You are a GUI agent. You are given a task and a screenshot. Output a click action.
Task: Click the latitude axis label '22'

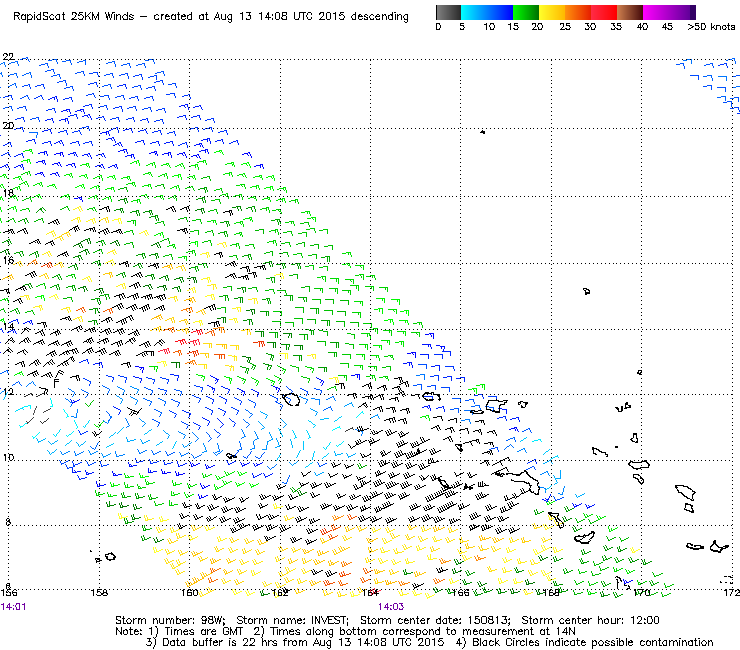tap(8, 57)
